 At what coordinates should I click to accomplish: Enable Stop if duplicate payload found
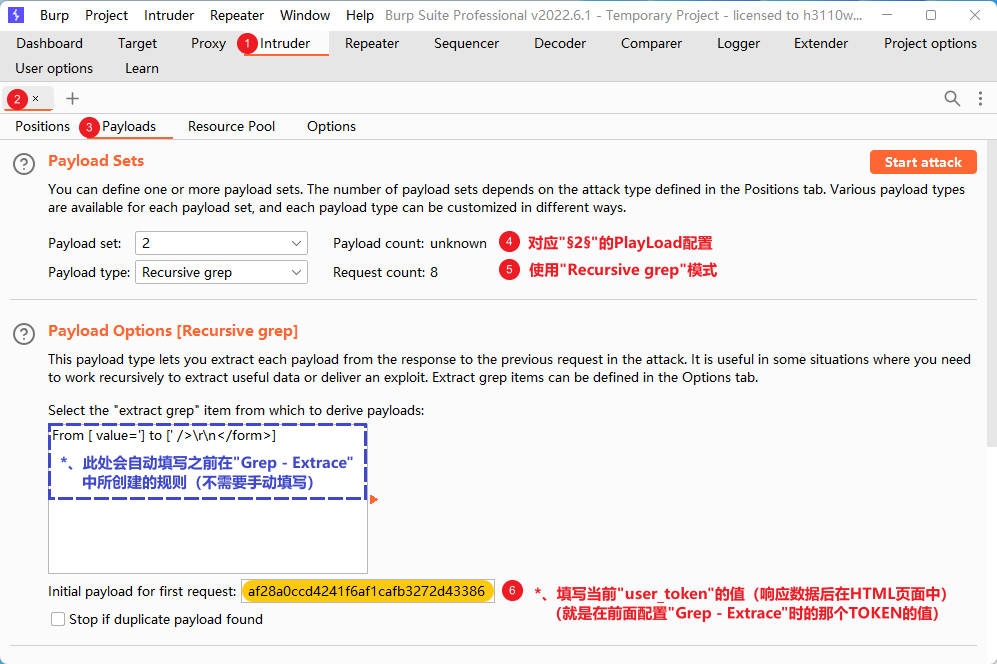pos(58,619)
